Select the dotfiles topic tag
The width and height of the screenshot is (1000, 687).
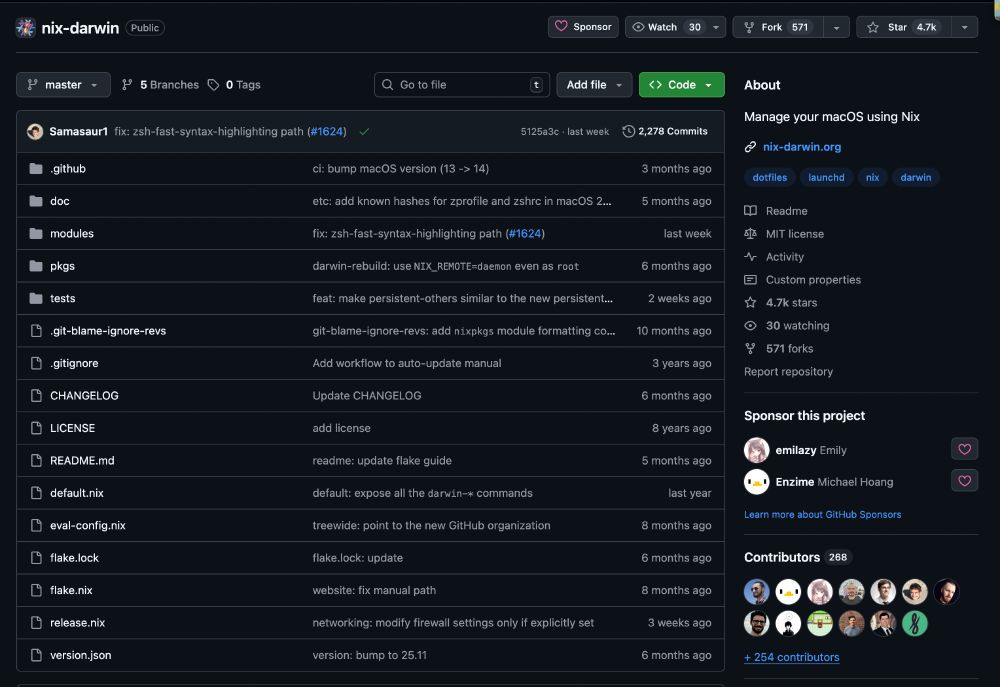click(x=770, y=177)
